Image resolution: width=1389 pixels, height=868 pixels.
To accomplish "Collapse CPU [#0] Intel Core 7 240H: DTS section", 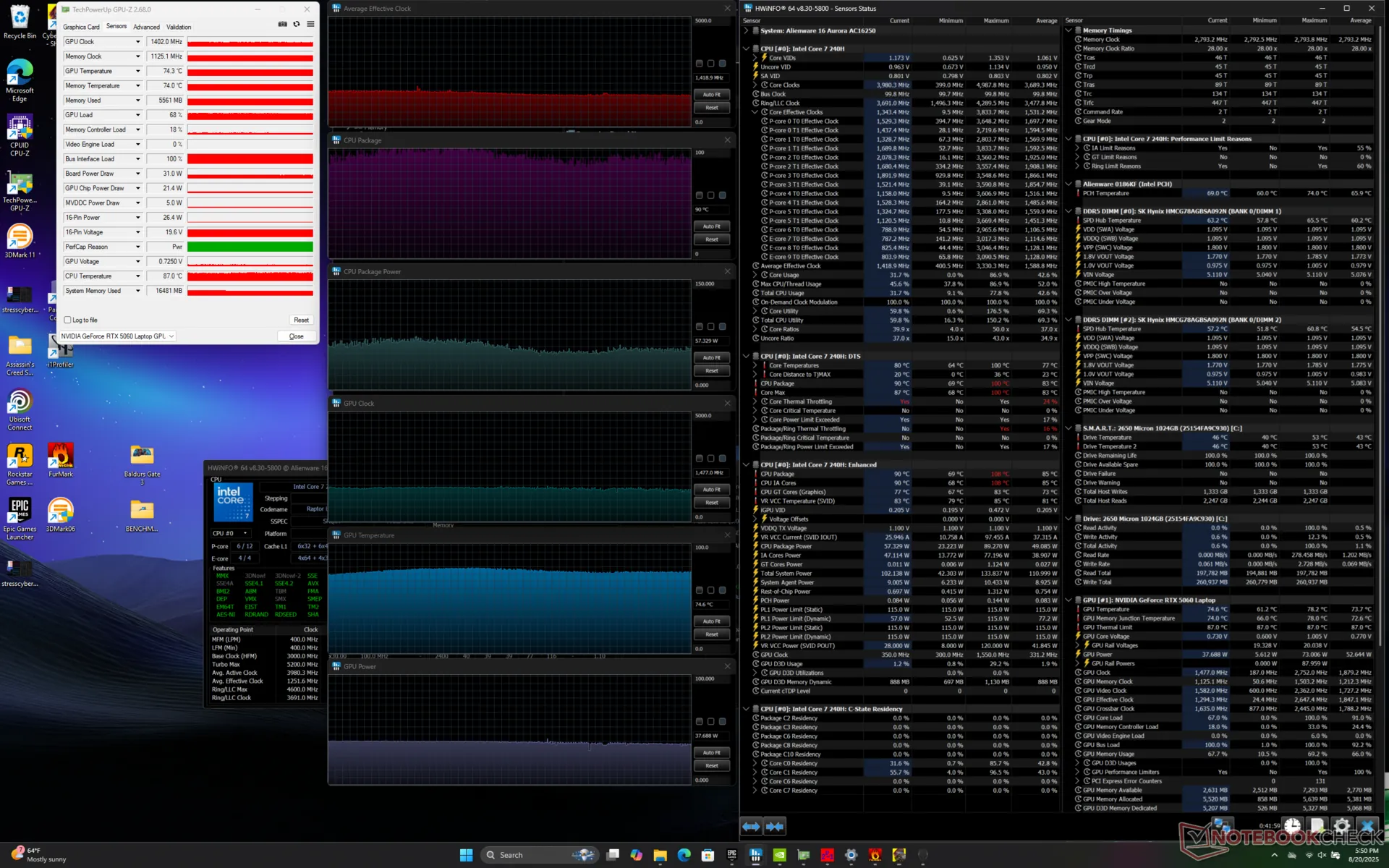I will [x=747, y=357].
